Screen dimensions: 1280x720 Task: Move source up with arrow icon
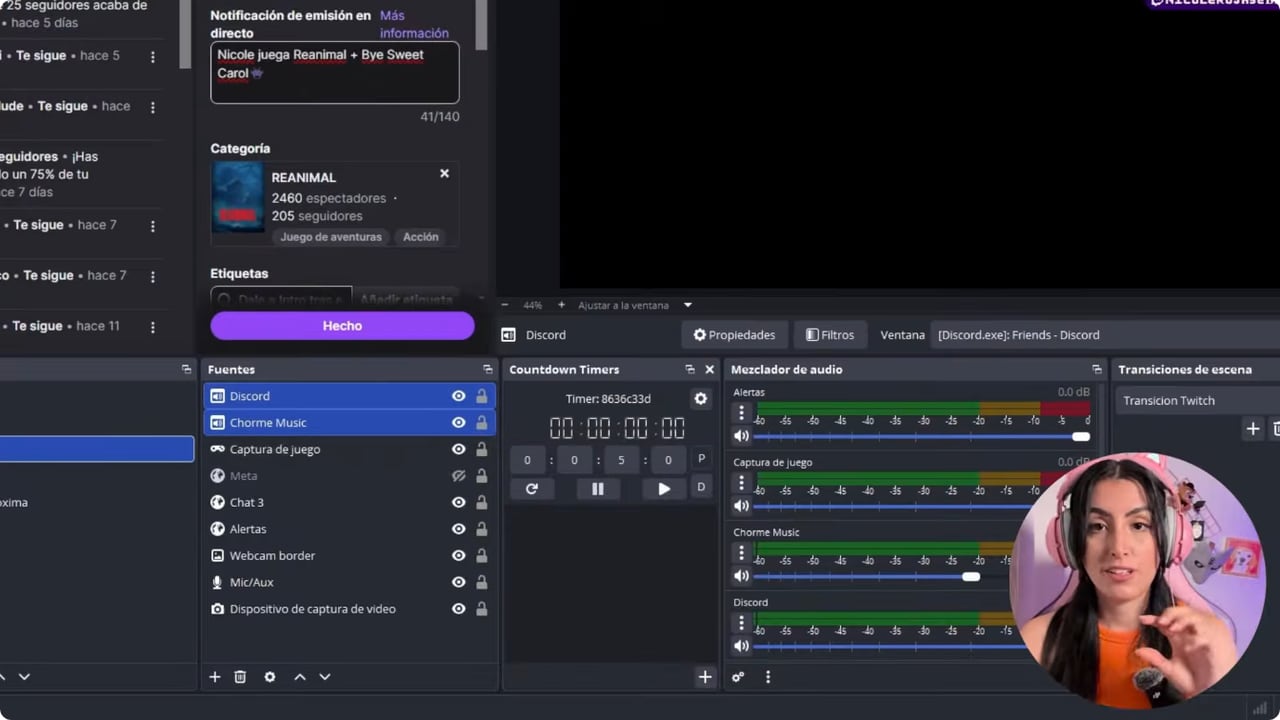[299, 677]
